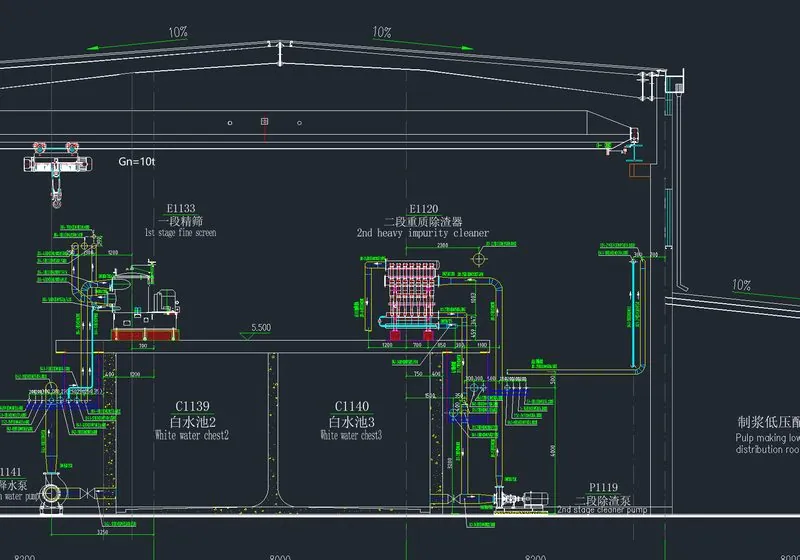Select '2nd heavy impurity cleaner' text
Viewport: 800px width, 560px height.
coord(422,233)
